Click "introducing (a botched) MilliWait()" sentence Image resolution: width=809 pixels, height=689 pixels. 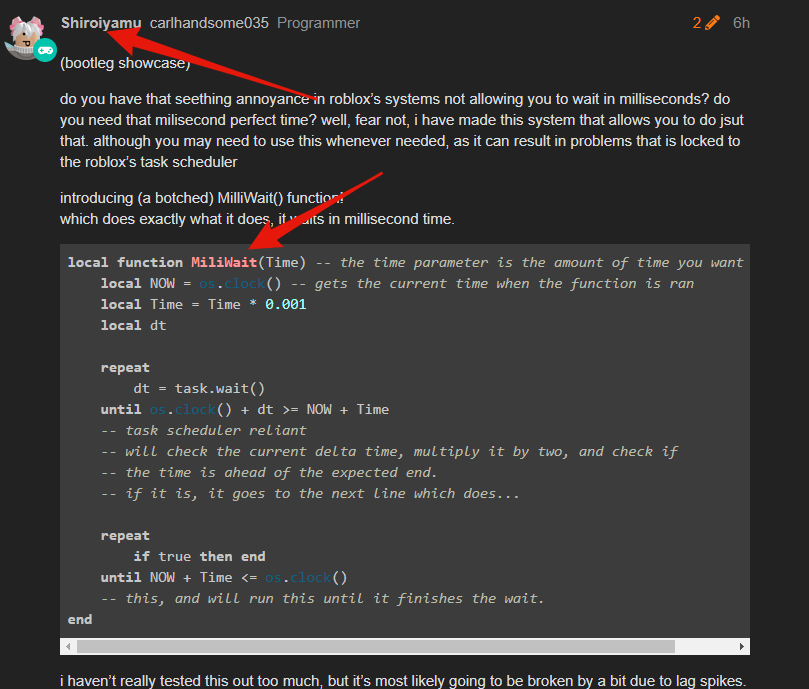[202, 198]
